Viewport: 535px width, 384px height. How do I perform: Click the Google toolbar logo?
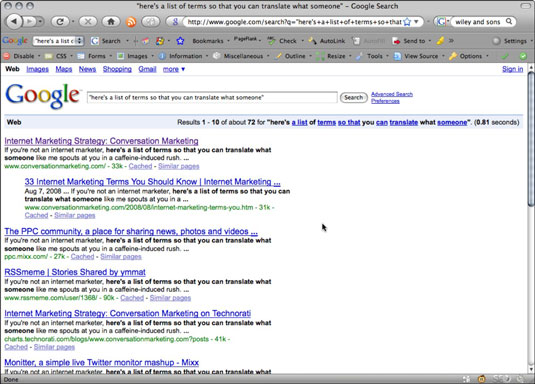tap(15, 41)
